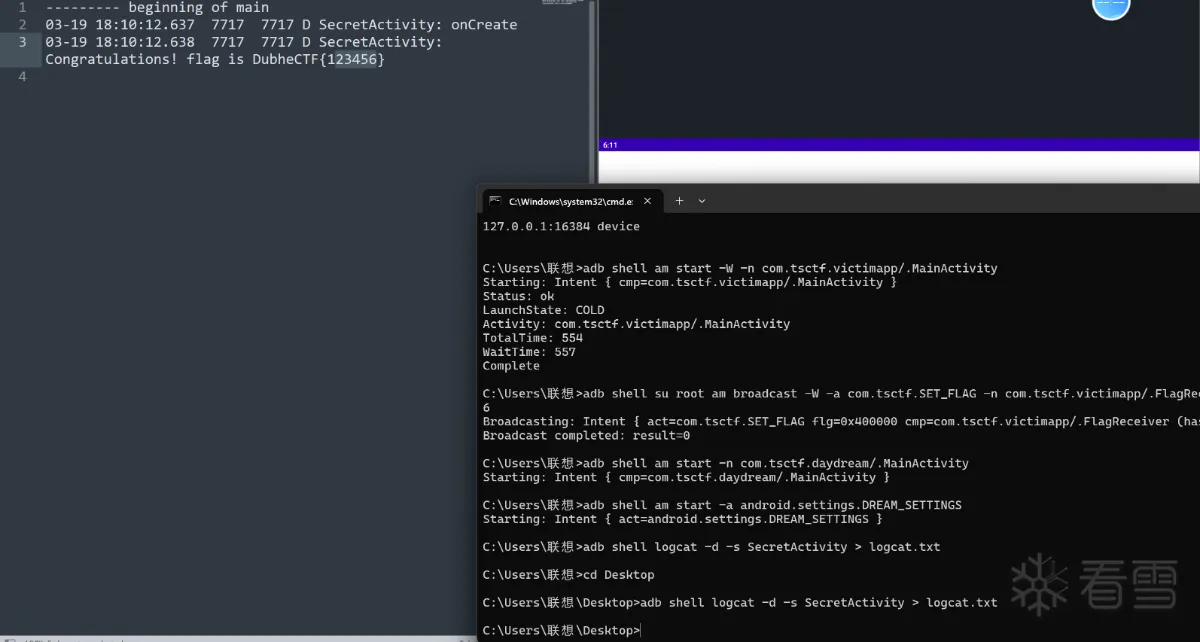Viewport: 1200px width, 642px height.
Task: Close the cmd.exe terminal tab
Action: (x=647, y=201)
